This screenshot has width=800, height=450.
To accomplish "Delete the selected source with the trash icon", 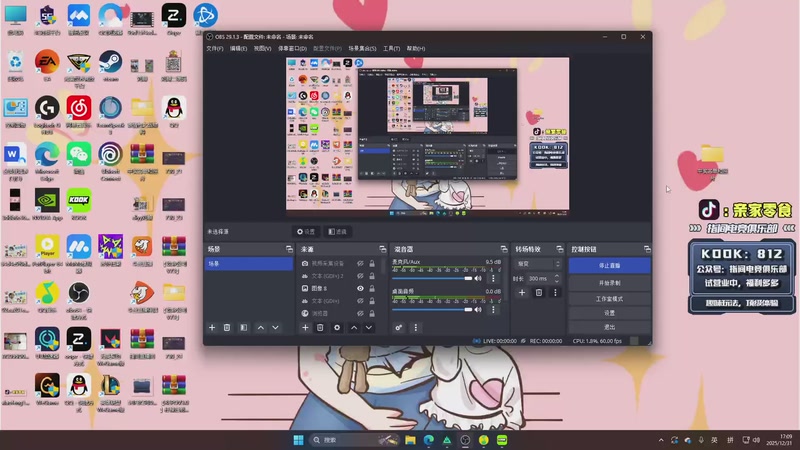I will click(x=320, y=328).
